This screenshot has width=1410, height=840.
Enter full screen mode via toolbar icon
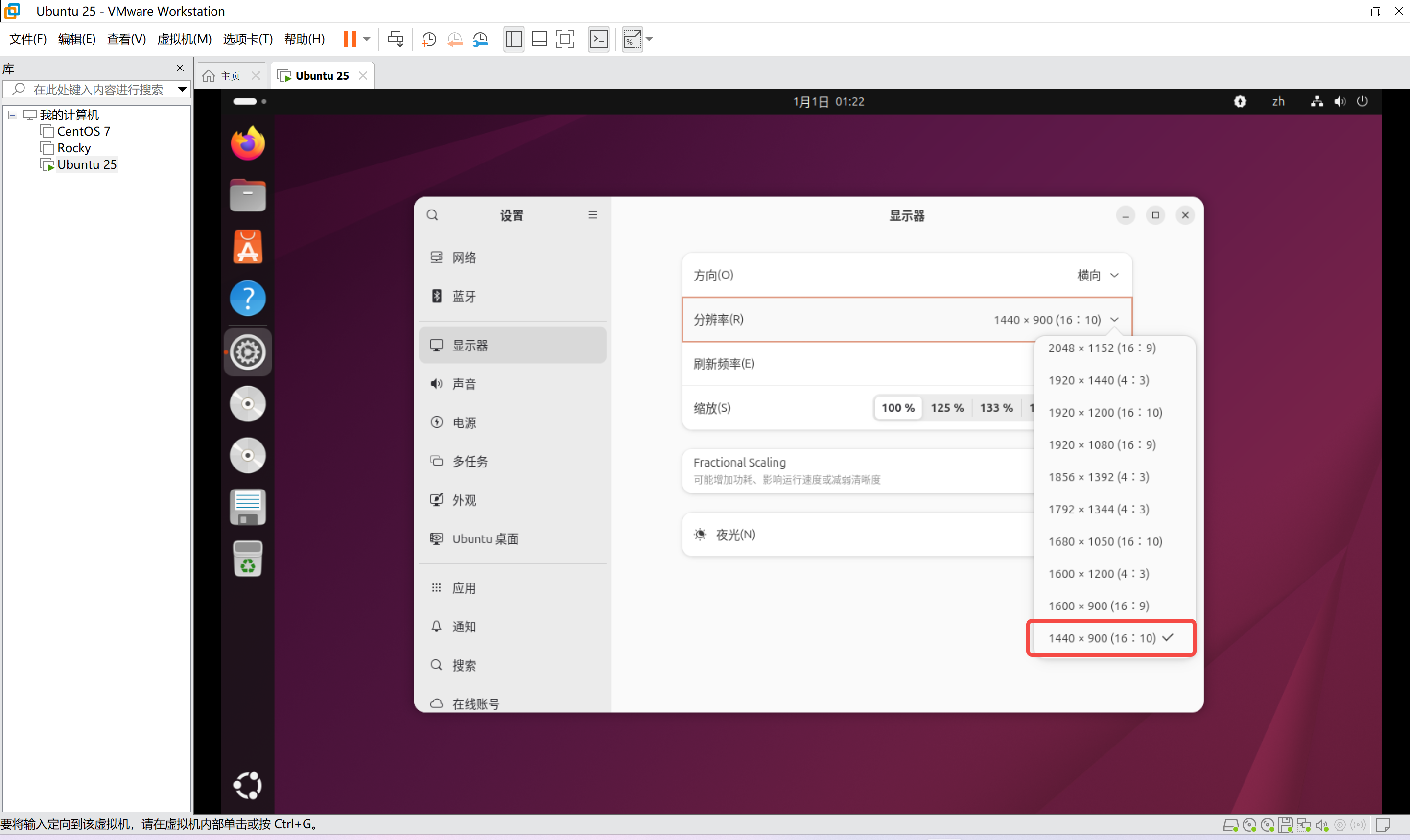(x=564, y=39)
